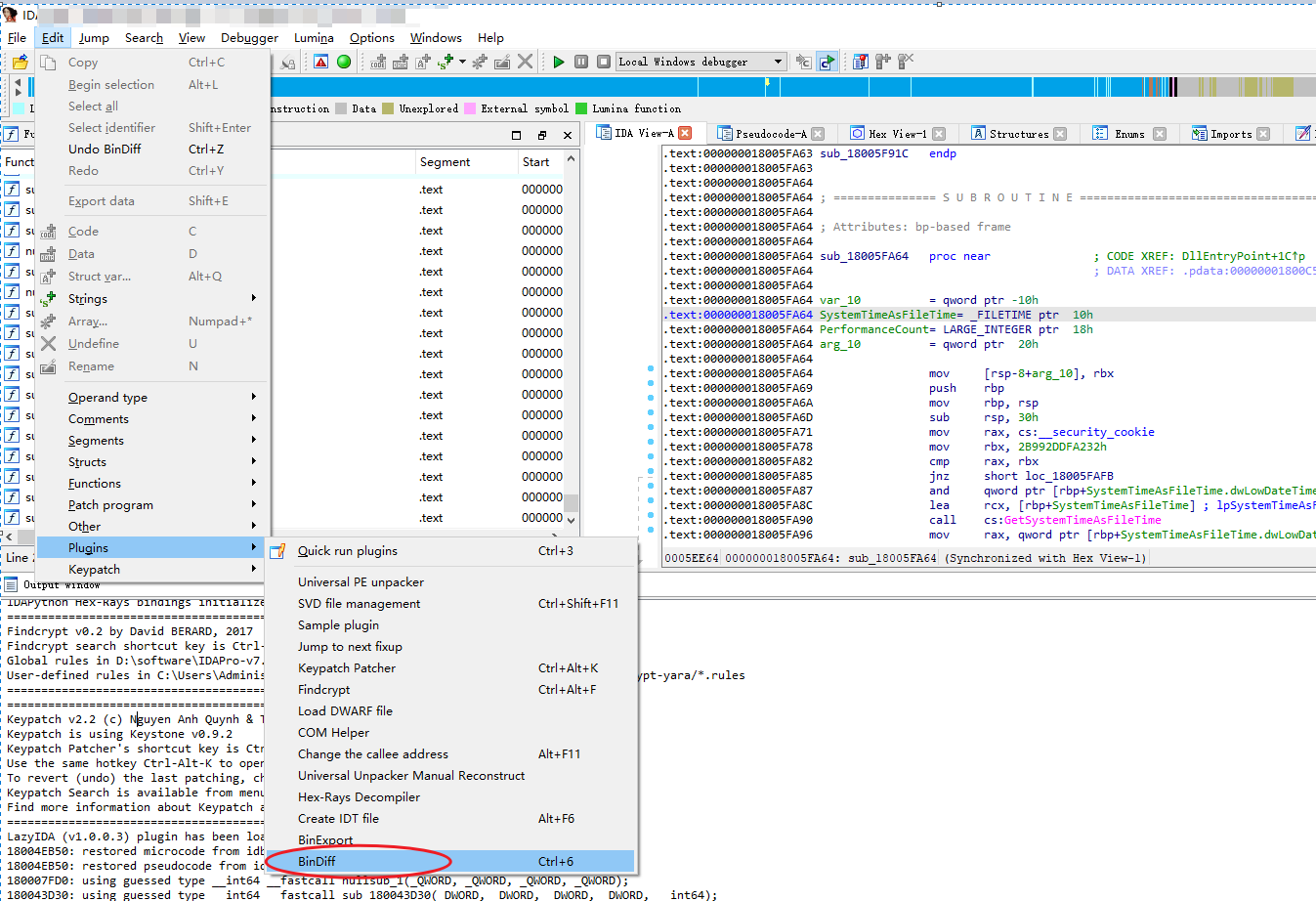Click the Convert to code toolbar icon
This screenshot has width=1316, height=901.
pos(378,62)
